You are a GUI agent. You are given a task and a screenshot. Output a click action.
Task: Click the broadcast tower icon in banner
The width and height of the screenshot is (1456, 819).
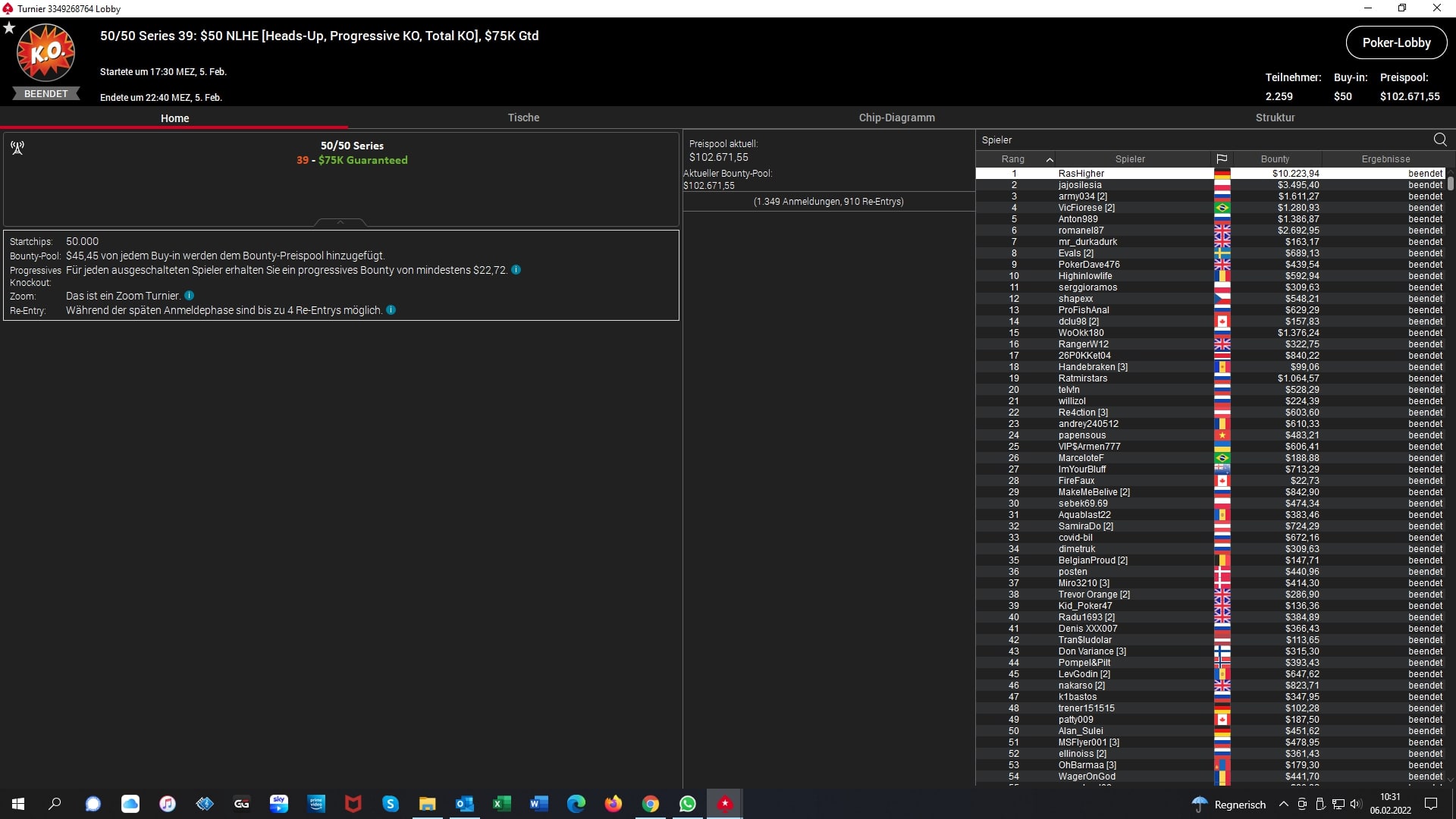(x=17, y=147)
